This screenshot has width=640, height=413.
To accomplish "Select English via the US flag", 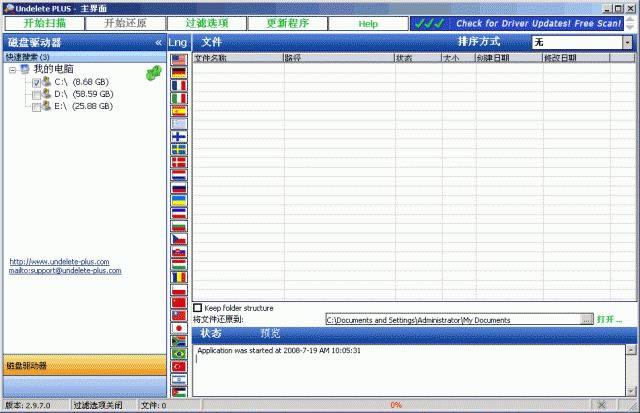I will [179, 60].
